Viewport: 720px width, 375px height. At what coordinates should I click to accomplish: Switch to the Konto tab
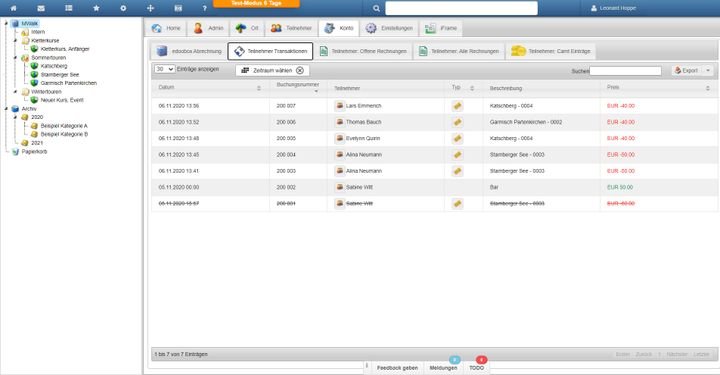tap(339, 28)
